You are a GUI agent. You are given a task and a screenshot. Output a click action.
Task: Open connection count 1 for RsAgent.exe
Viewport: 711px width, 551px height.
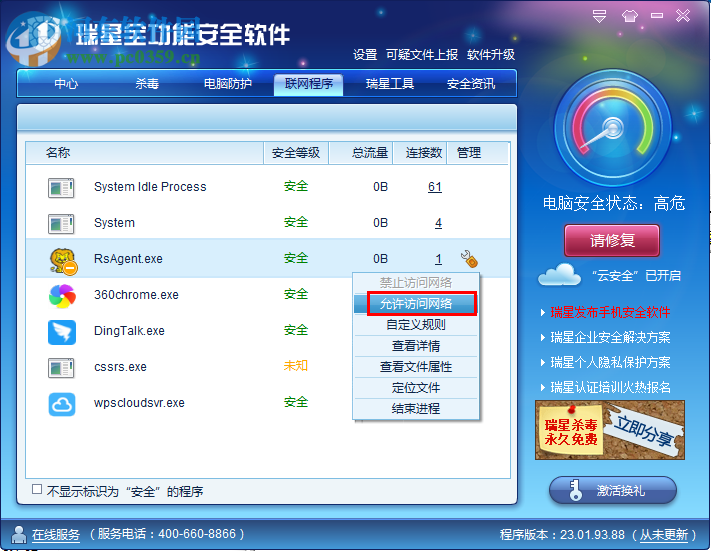(438, 259)
